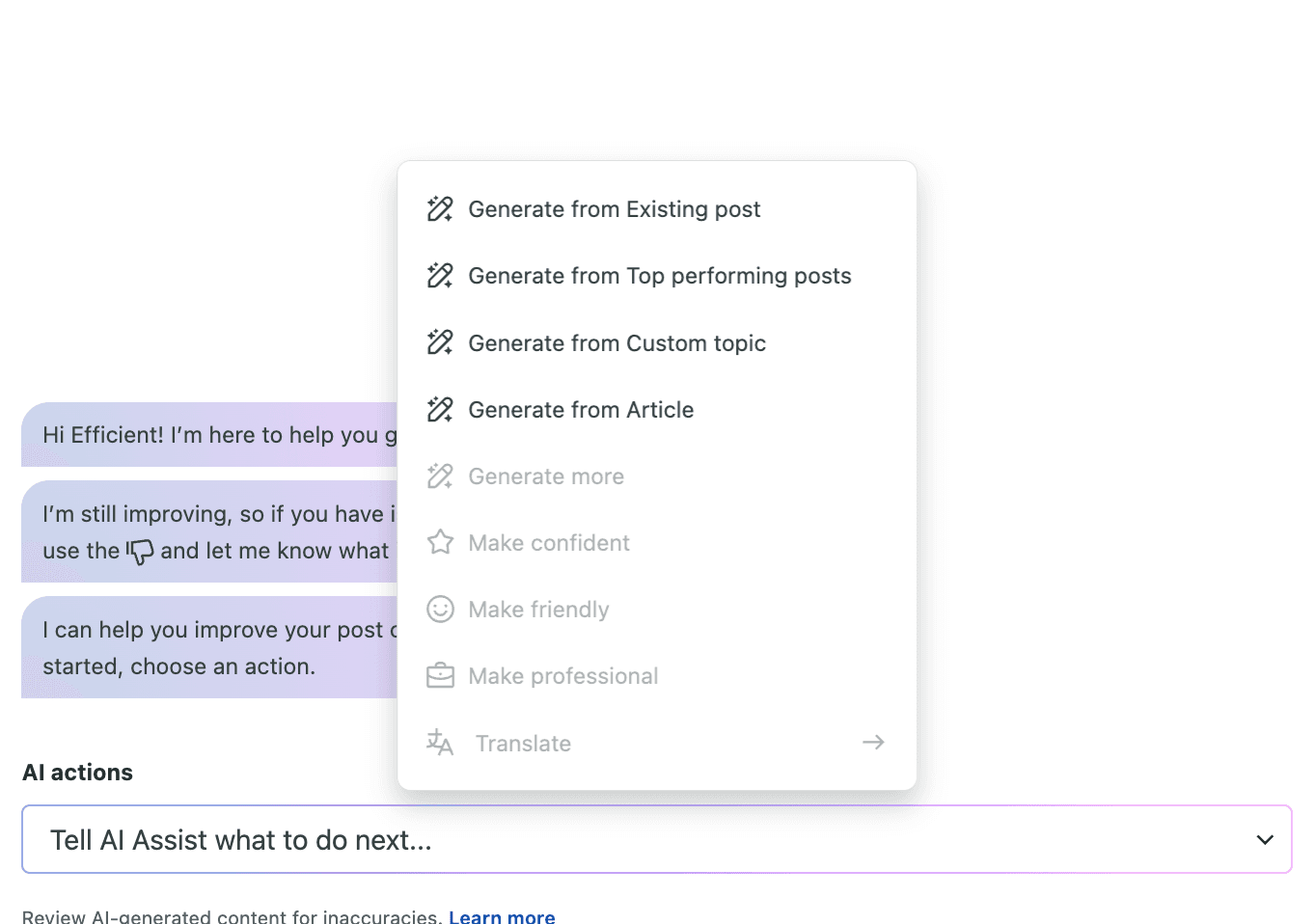Click the 'I can help you improve' message
Image resolution: width=1314 pixels, height=924 pixels.
click(209, 647)
